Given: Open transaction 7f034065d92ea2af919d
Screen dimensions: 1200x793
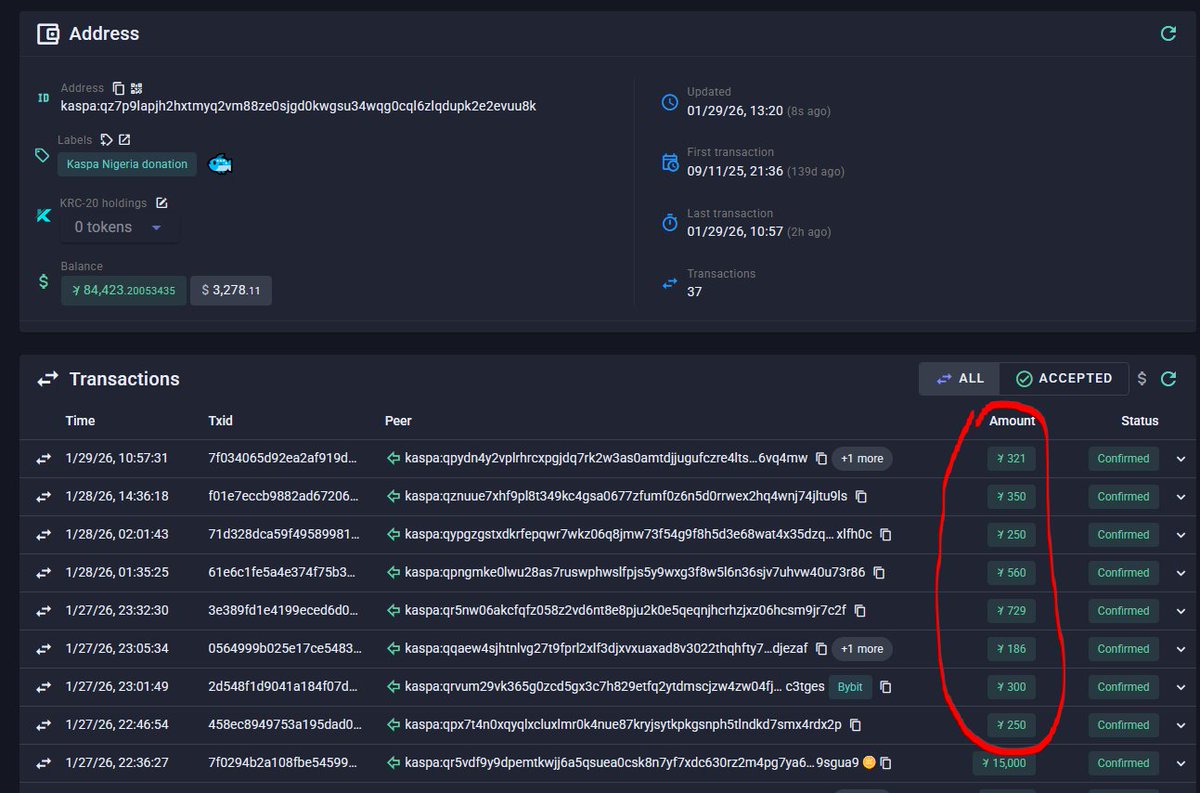Looking at the screenshot, I should (282, 459).
